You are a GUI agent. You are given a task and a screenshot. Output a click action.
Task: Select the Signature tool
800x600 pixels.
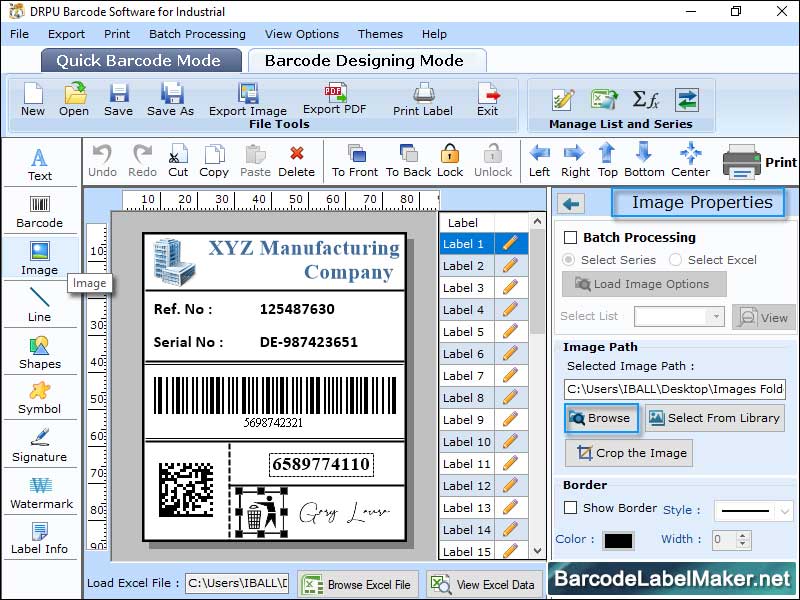[x=40, y=443]
